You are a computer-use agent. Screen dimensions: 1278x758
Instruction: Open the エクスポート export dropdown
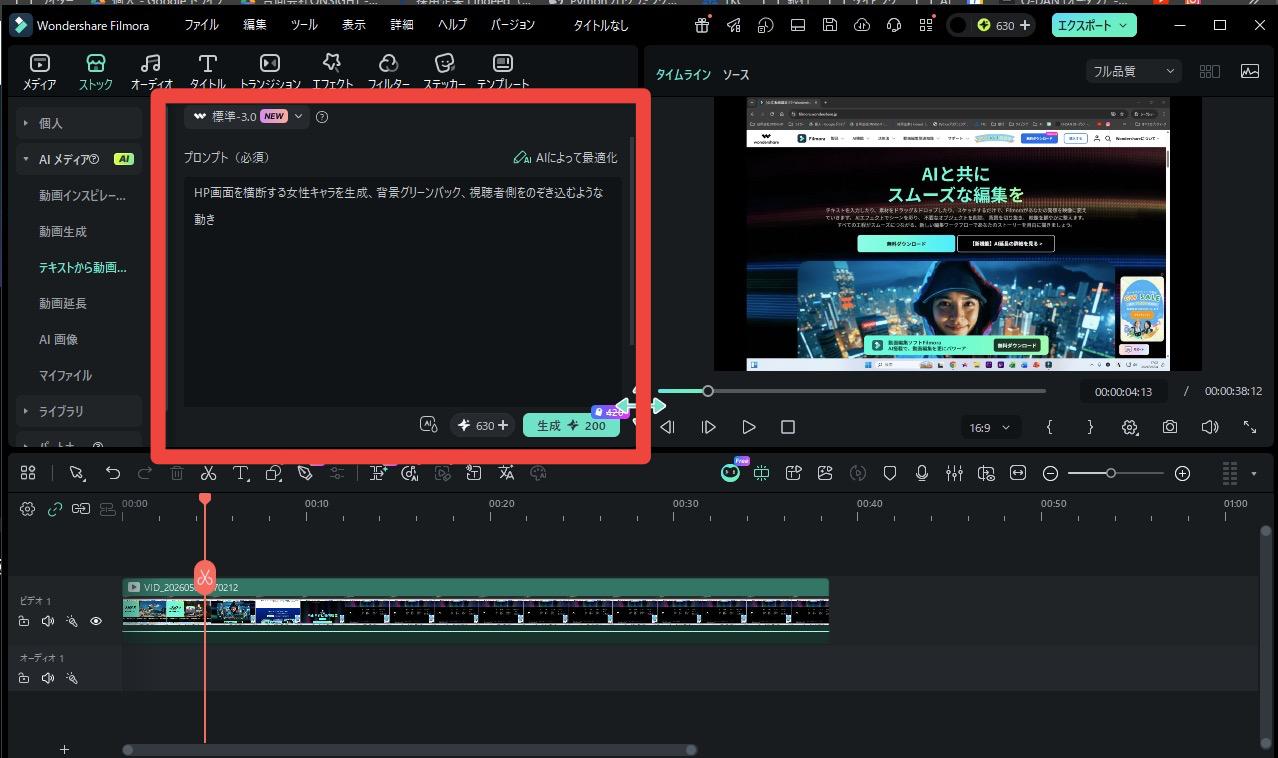point(1094,25)
